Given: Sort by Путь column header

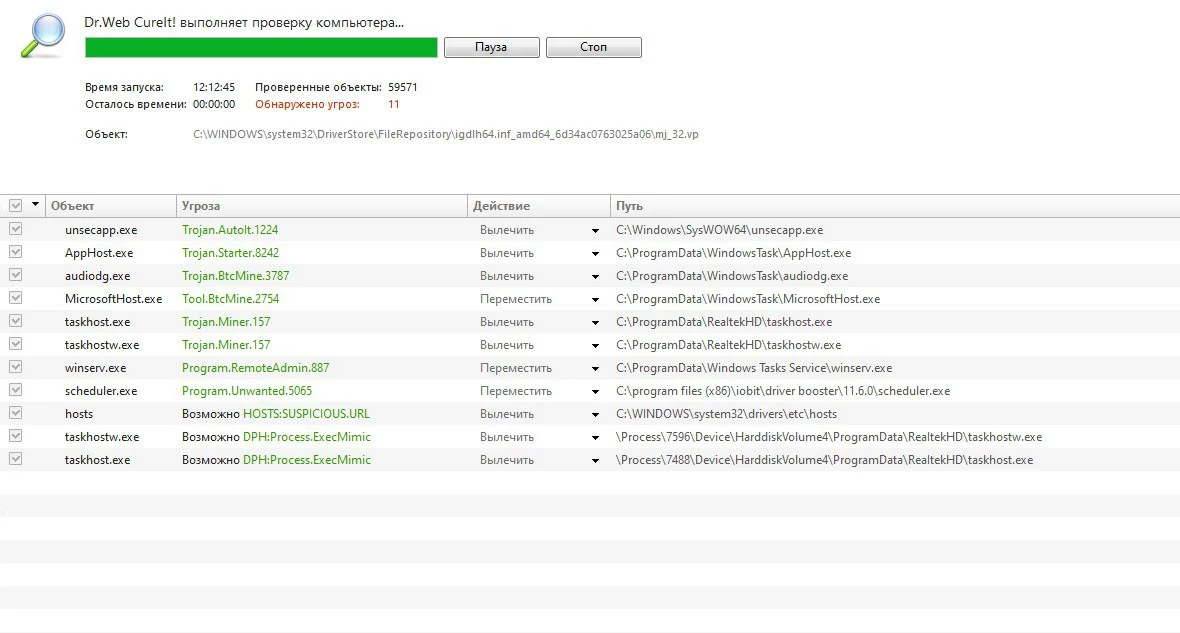Looking at the screenshot, I should pyautogui.click(x=895, y=205).
